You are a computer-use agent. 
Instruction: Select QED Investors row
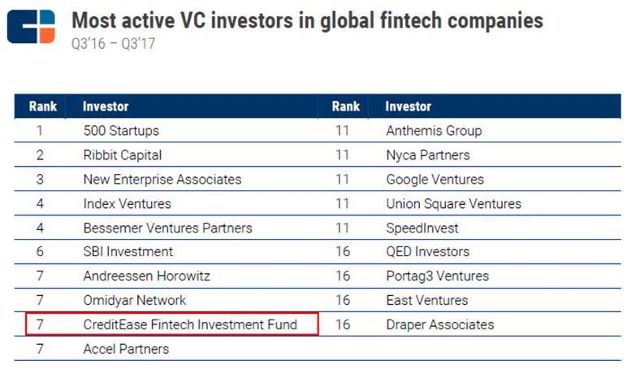pyautogui.click(x=469, y=251)
